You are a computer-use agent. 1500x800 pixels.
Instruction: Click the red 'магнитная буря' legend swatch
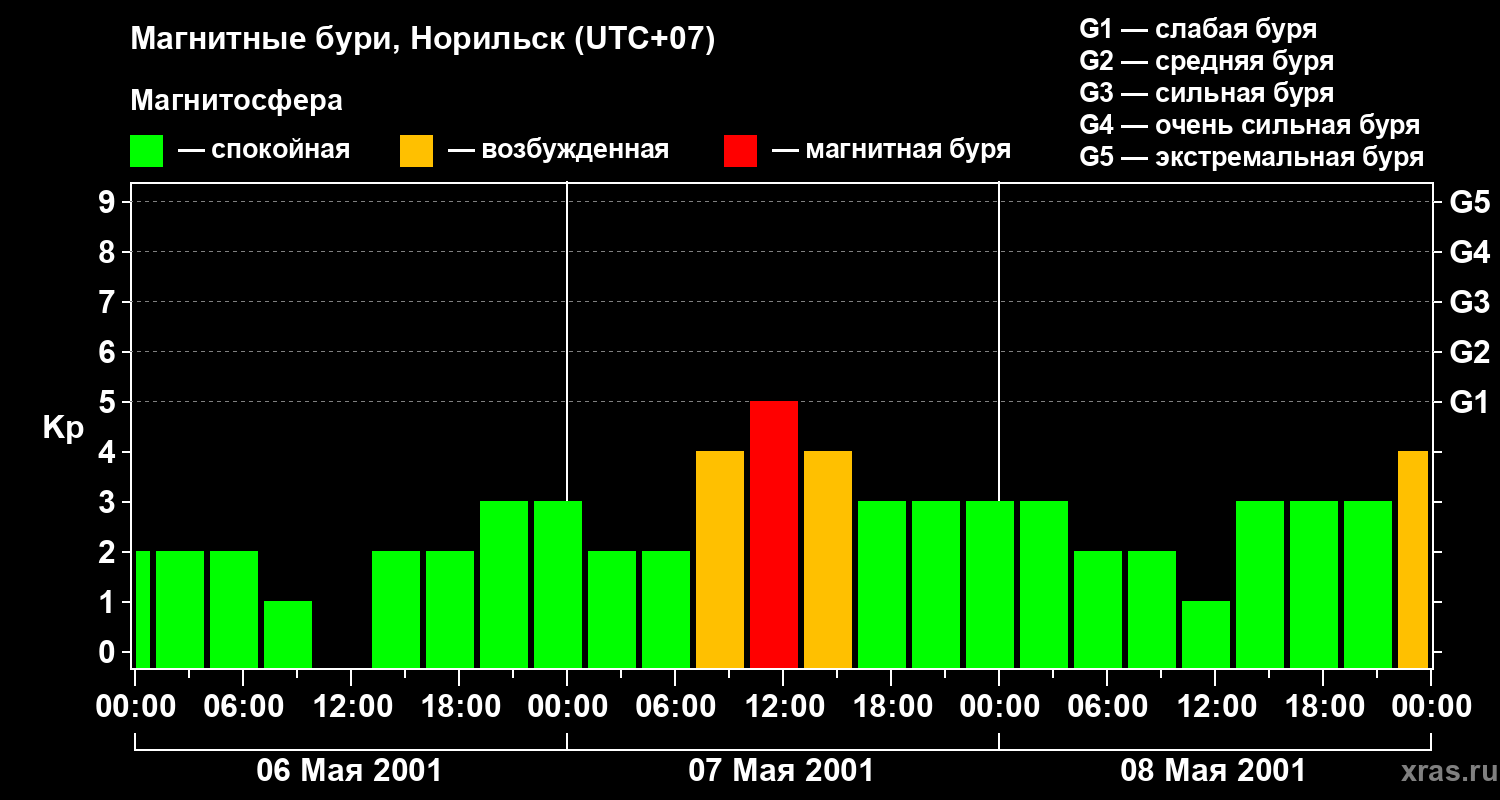coord(740,151)
